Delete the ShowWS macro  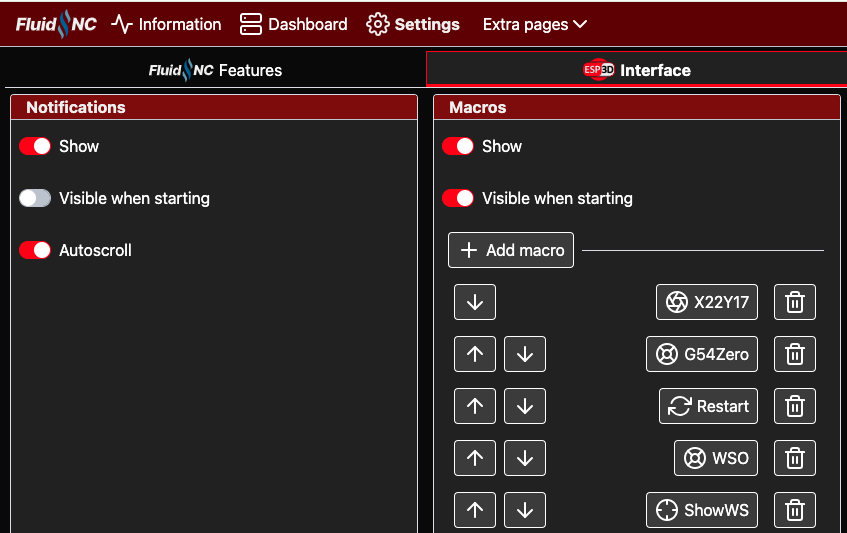(795, 510)
